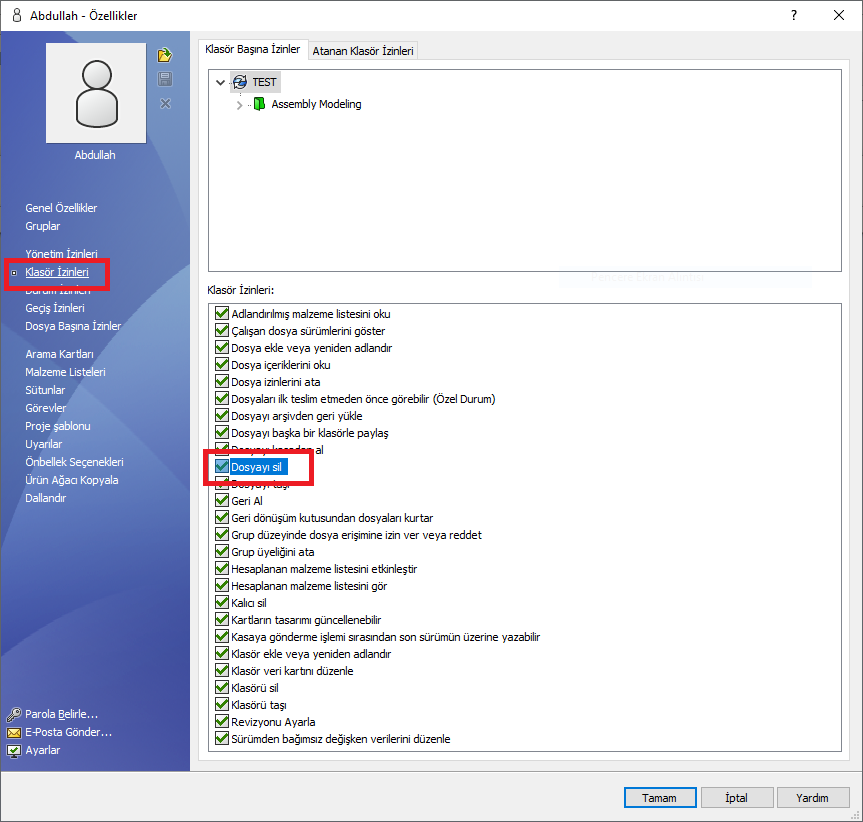Uncheck the Dosyayı sil permission

click(222, 467)
